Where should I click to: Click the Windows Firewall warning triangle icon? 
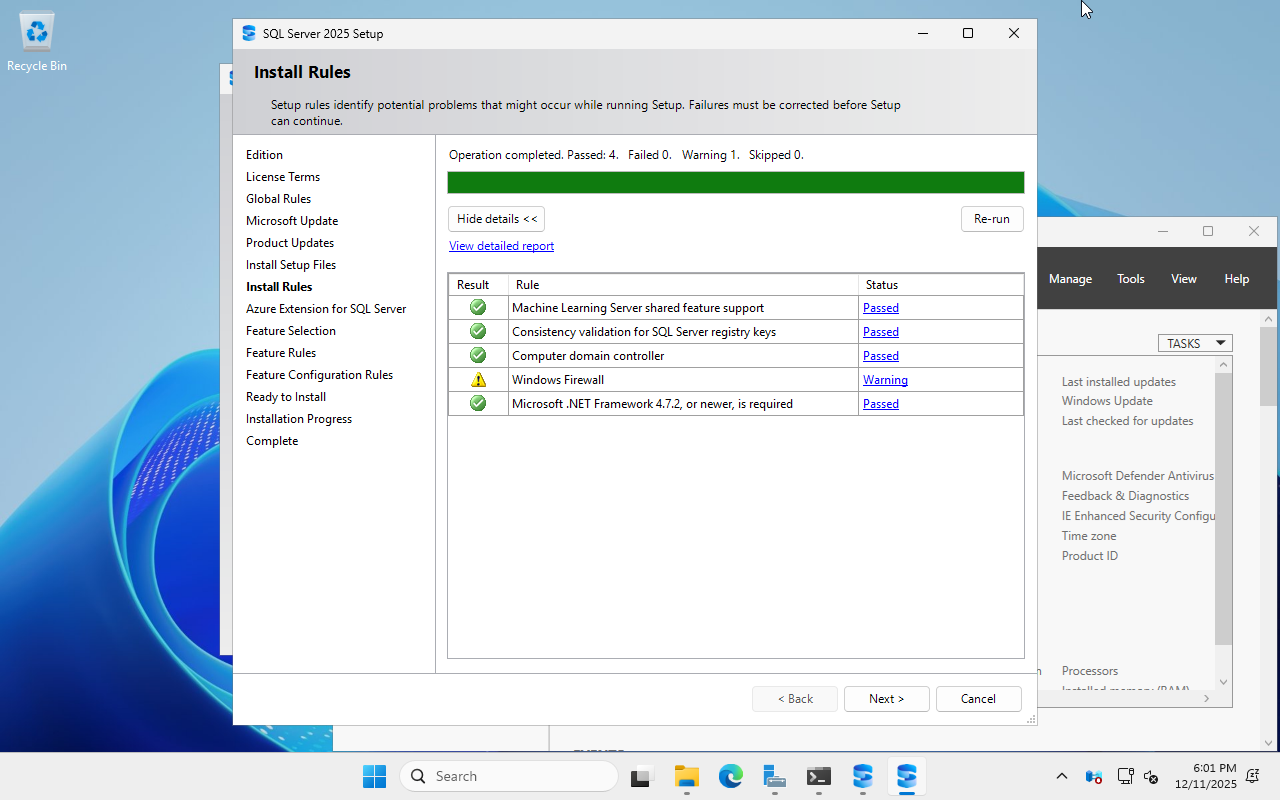pos(478,379)
